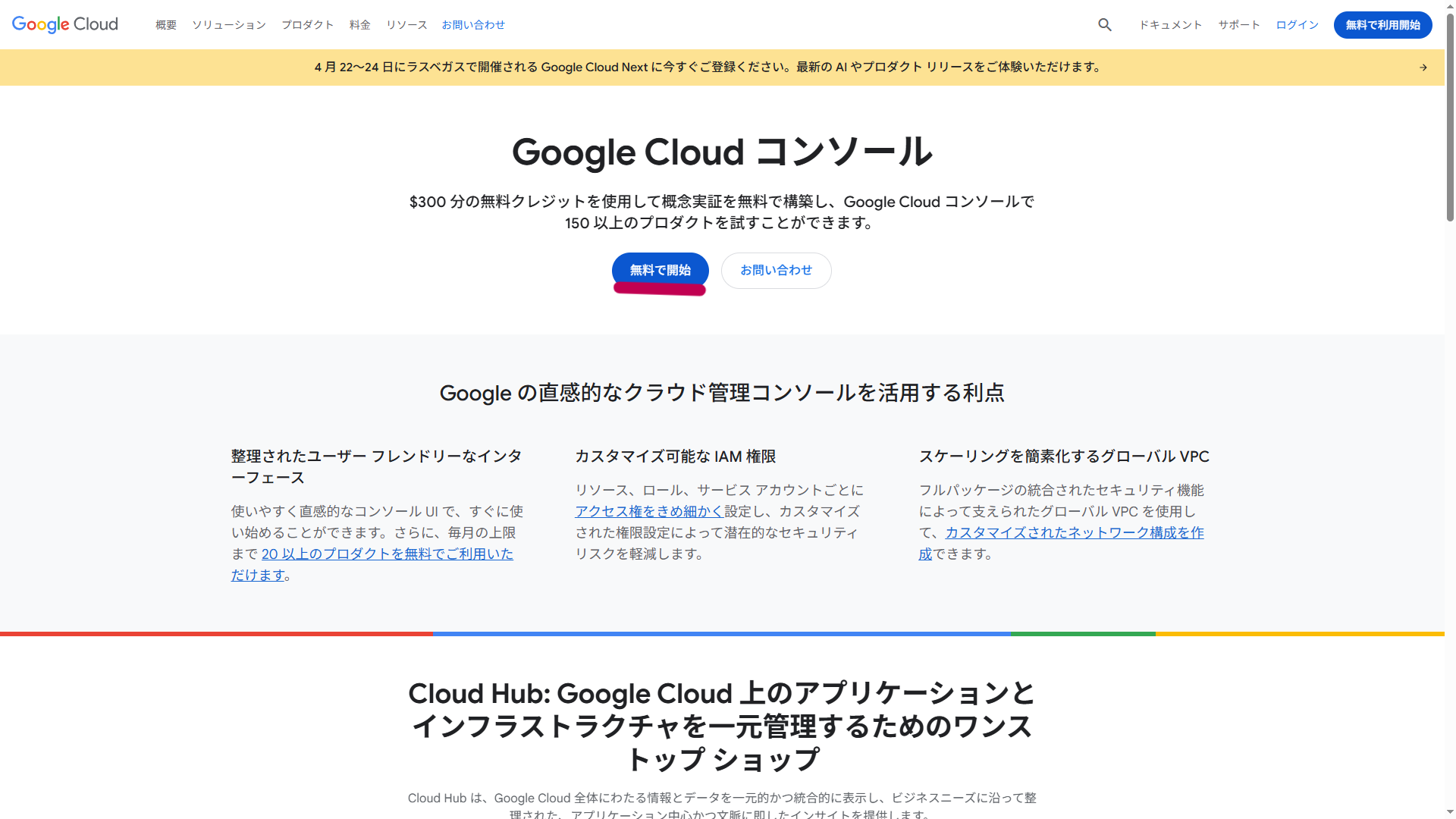Click お問い合わせ in top navigation
This screenshot has width=1456, height=819.
473,25
